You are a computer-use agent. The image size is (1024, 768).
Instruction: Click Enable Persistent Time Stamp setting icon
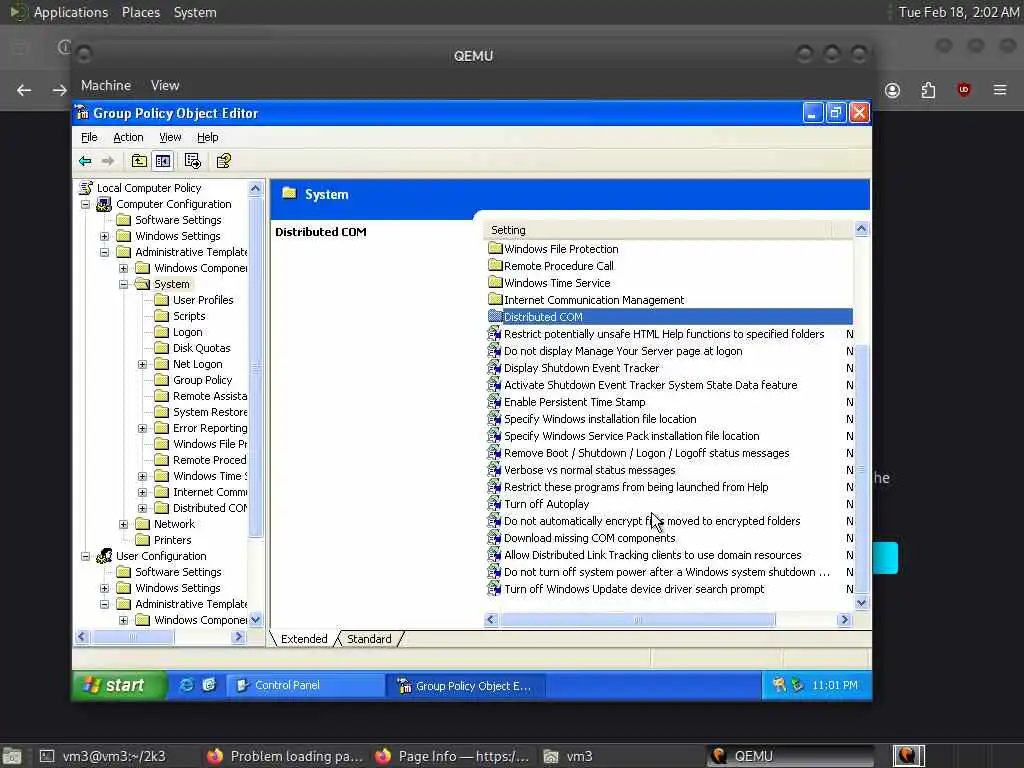pyautogui.click(x=494, y=402)
